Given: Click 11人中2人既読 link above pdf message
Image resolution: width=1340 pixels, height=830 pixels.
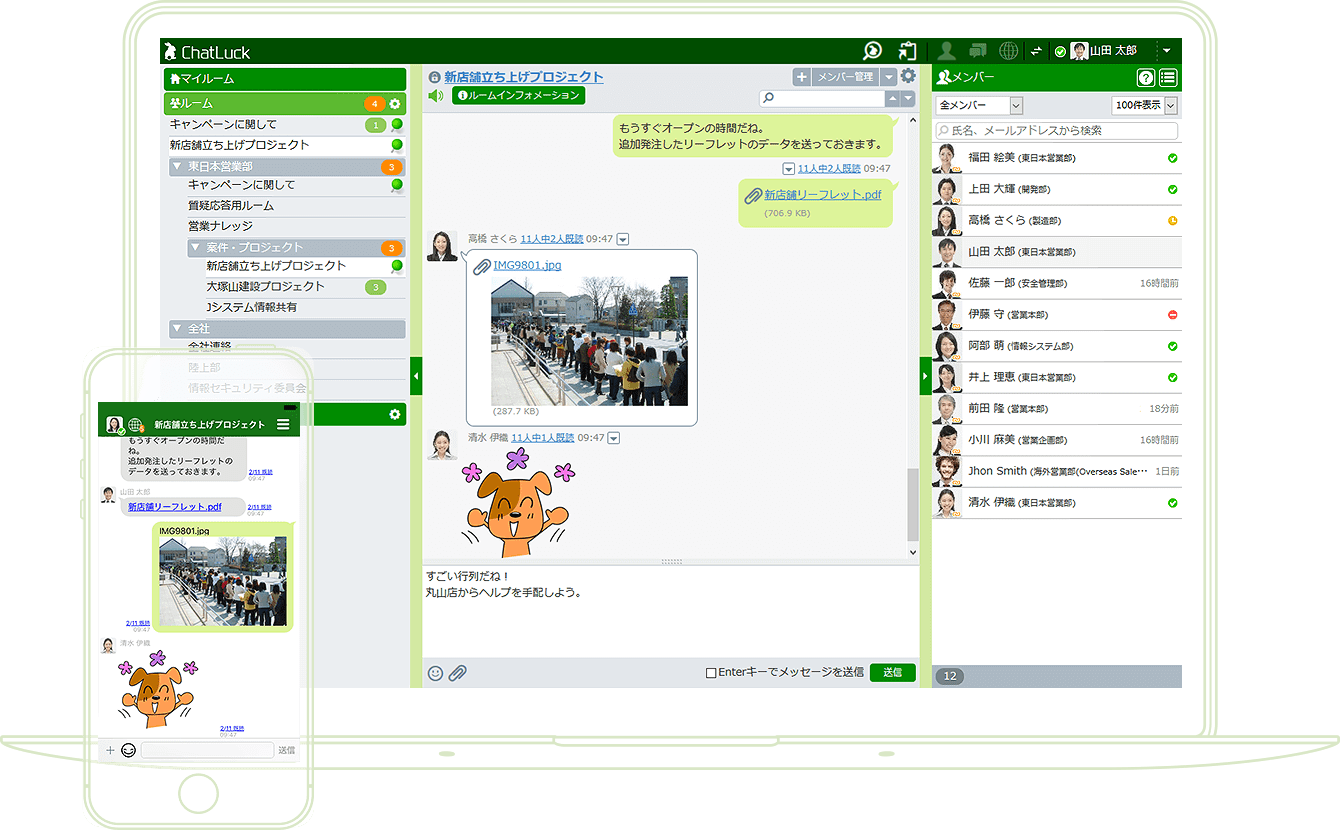Looking at the screenshot, I should pyautogui.click(x=829, y=169).
